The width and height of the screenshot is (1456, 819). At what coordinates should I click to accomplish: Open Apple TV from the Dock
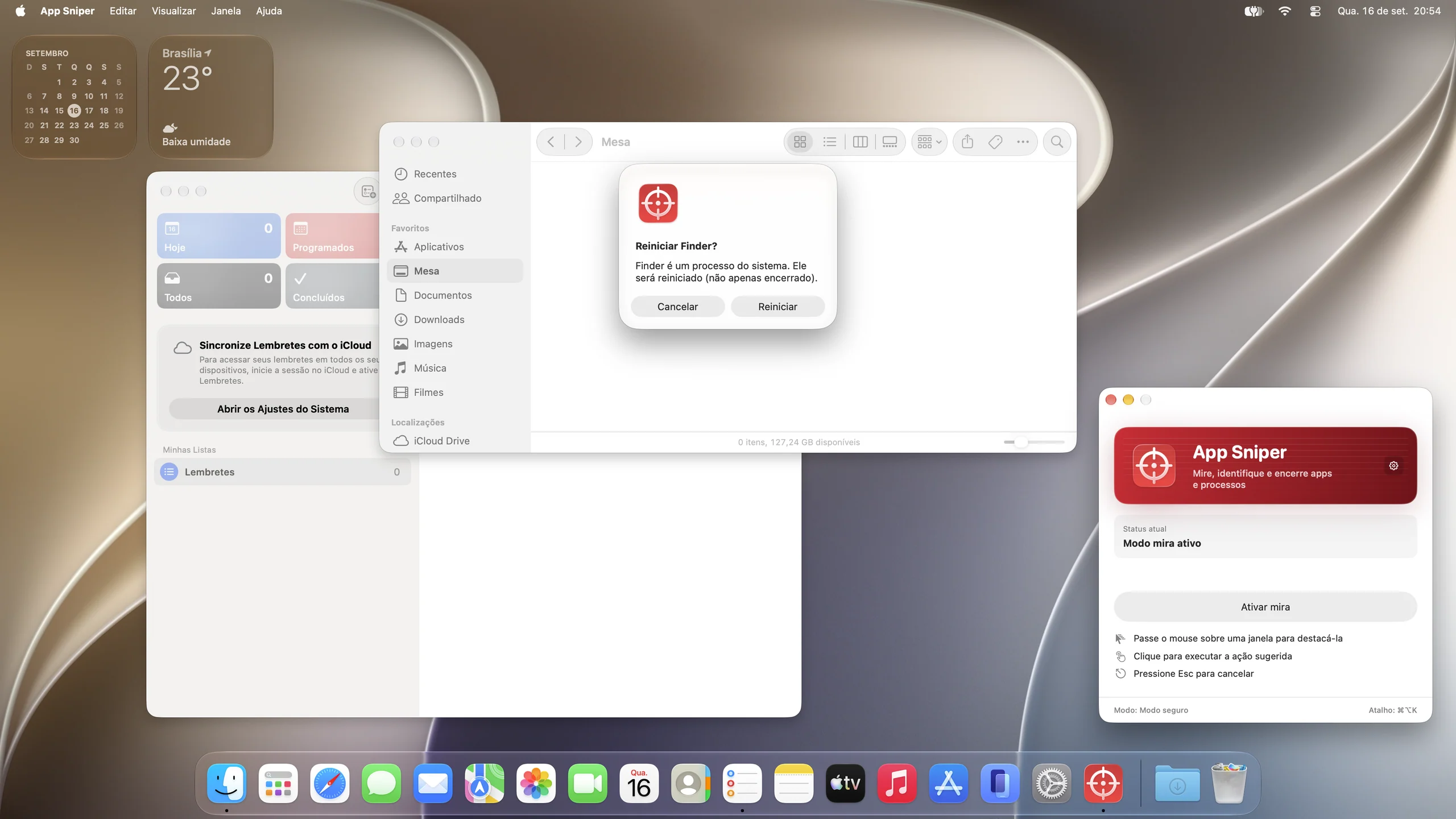point(845,783)
